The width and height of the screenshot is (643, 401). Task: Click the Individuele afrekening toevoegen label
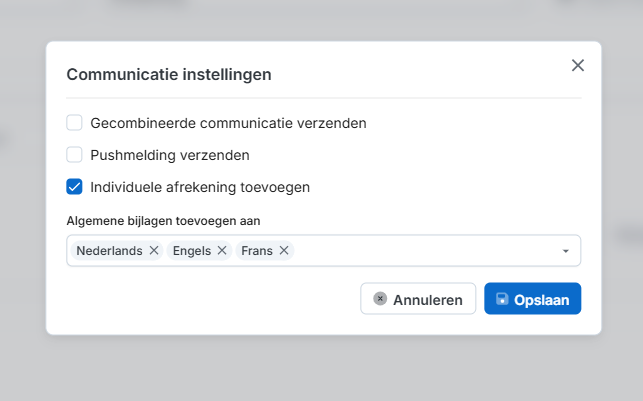[x=200, y=187]
